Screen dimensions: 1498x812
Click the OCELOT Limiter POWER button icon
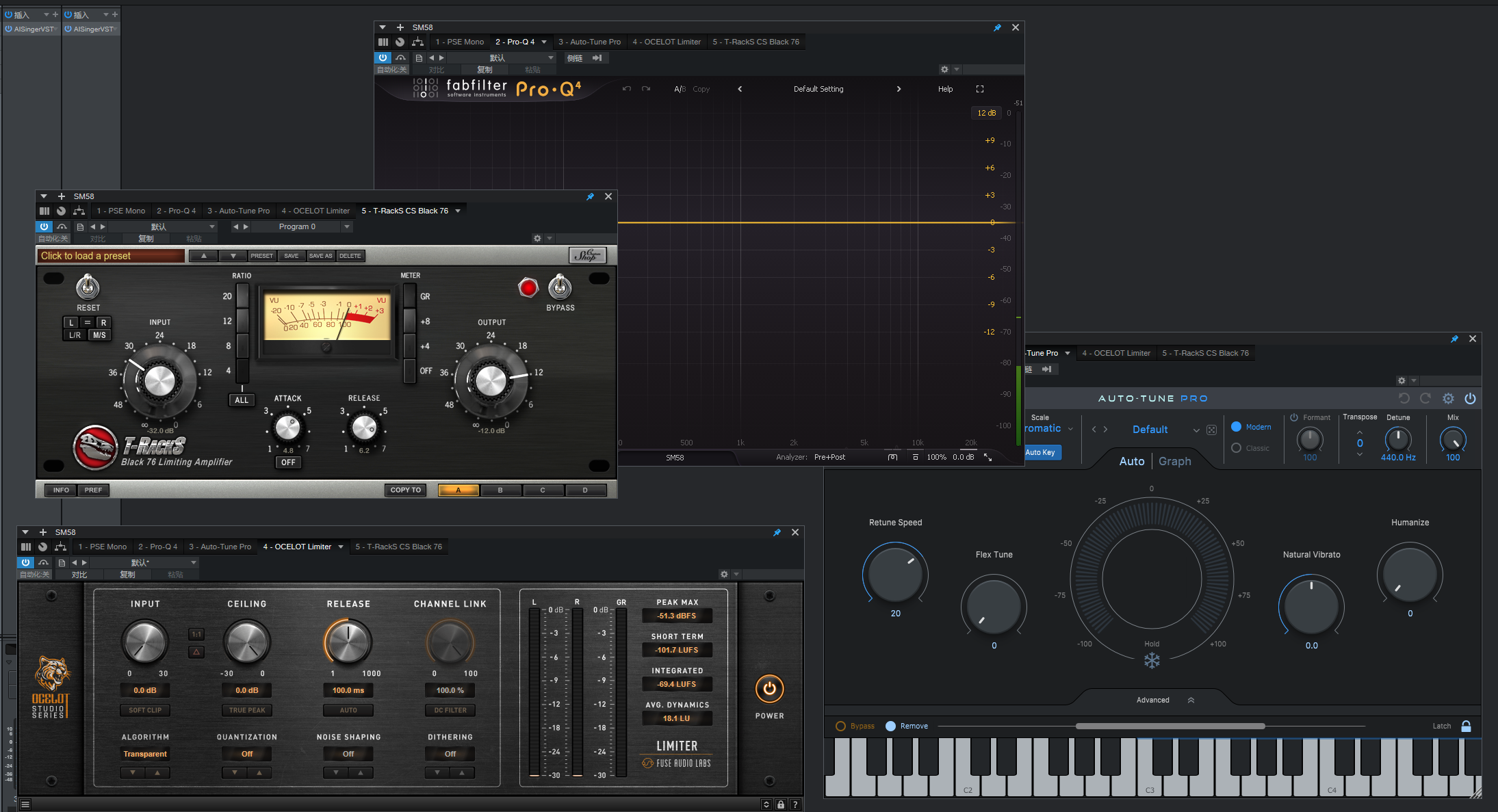[x=769, y=689]
